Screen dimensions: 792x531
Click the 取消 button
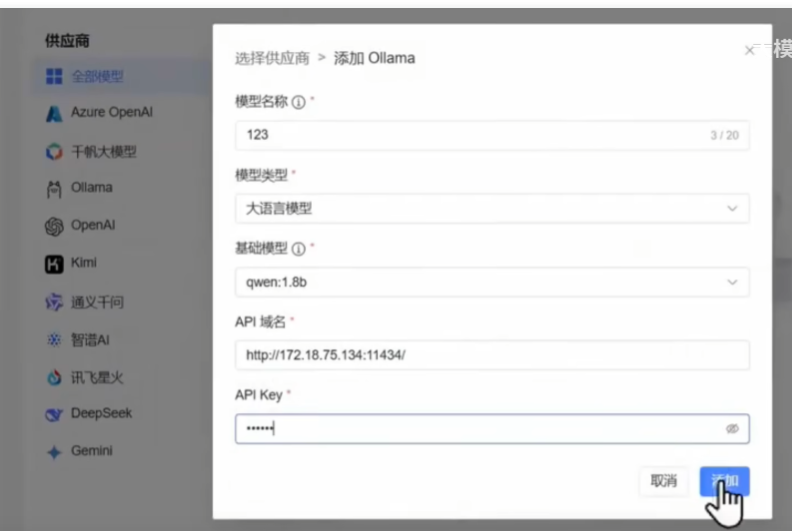[663, 481]
